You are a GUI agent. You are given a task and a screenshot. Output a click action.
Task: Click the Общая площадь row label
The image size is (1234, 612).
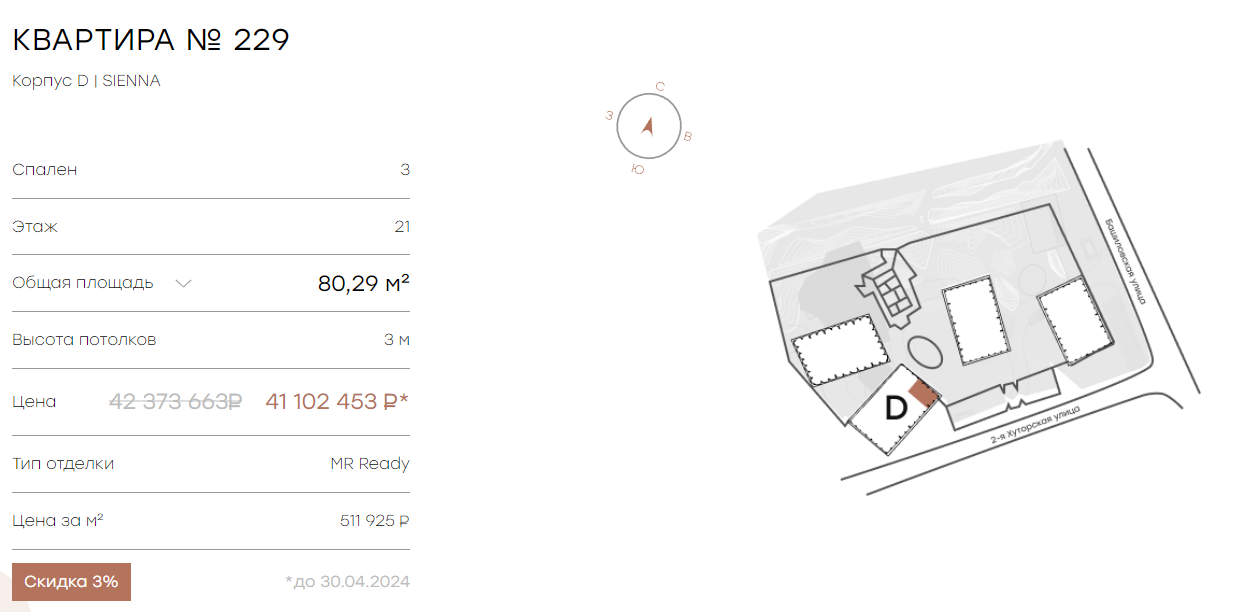click(x=83, y=283)
